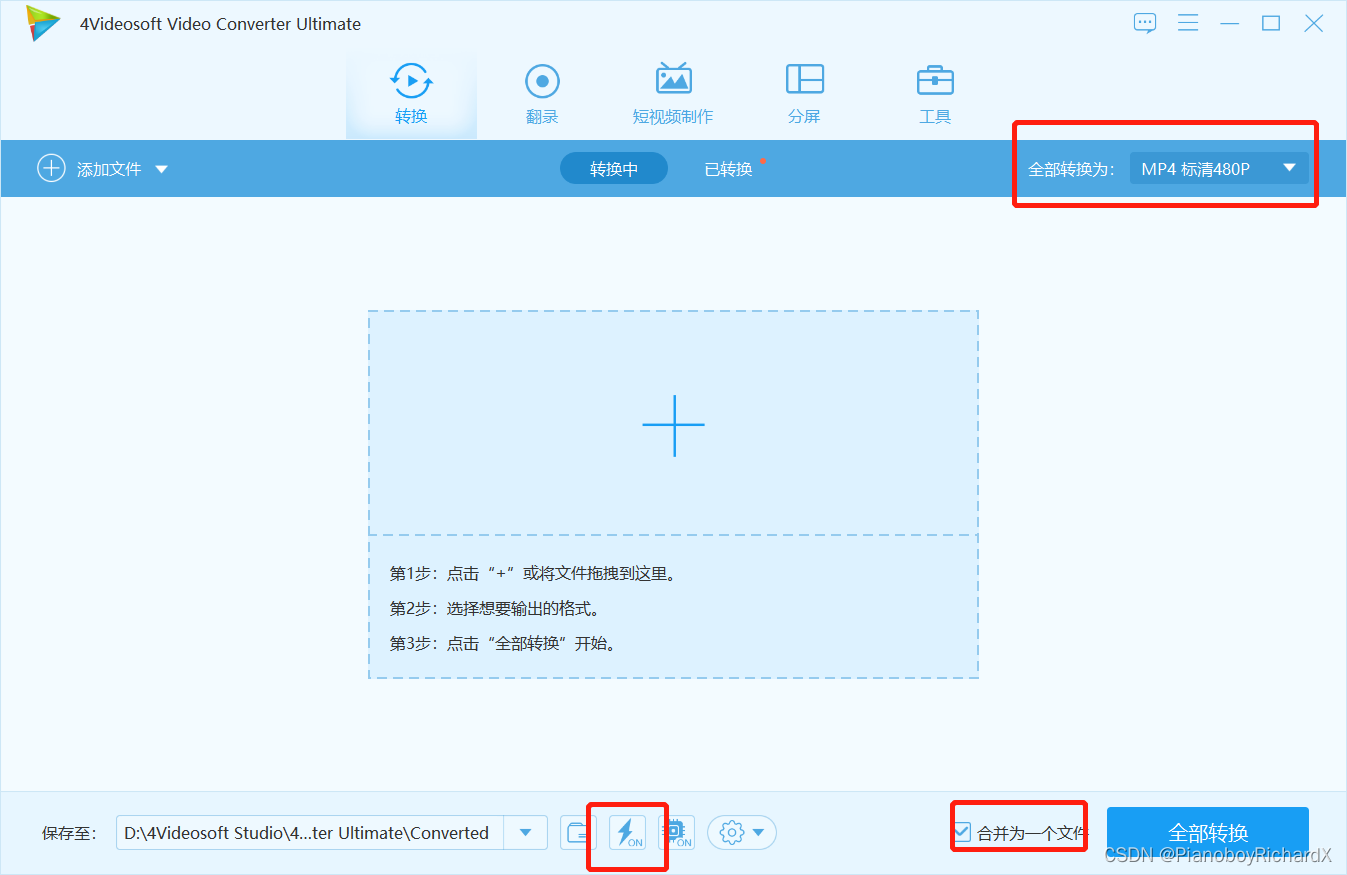Open the 短视频制作 tab
Image resolution: width=1347 pixels, height=875 pixels.
[x=673, y=94]
